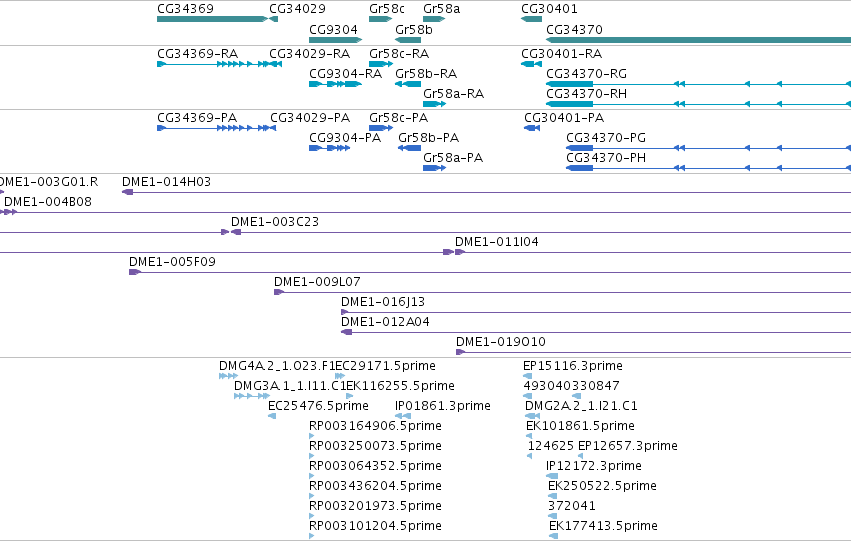Select EST DMG2A.2_1.I21.C1
This screenshot has width=851, height=541.
[532, 416]
